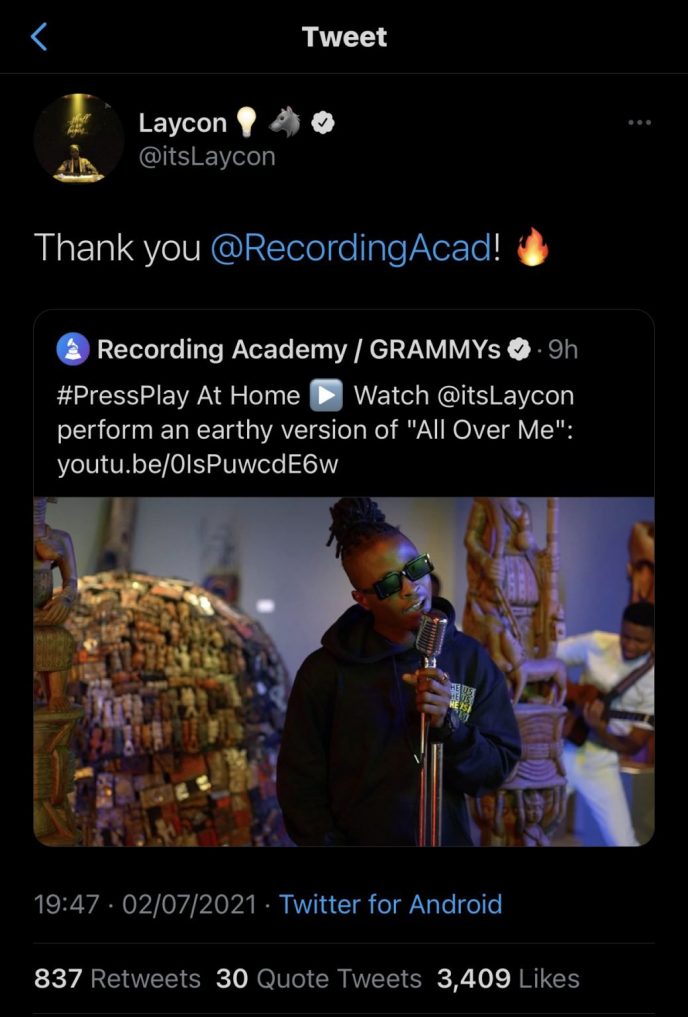Screen dimensions: 688x1017
Task: View the 837 Retweets list
Action: coord(117,979)
